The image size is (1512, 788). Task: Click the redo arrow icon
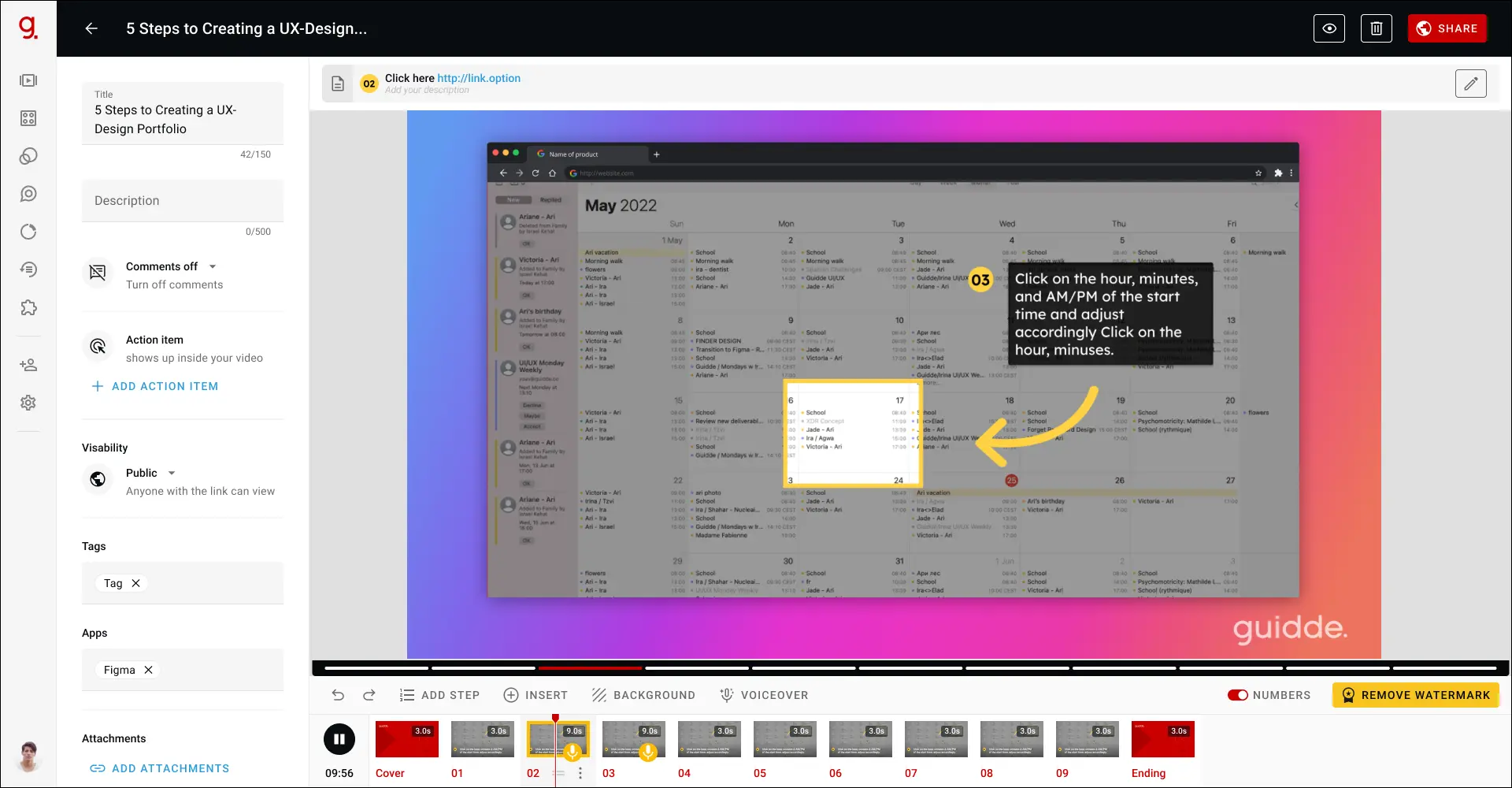pos(369,695)
